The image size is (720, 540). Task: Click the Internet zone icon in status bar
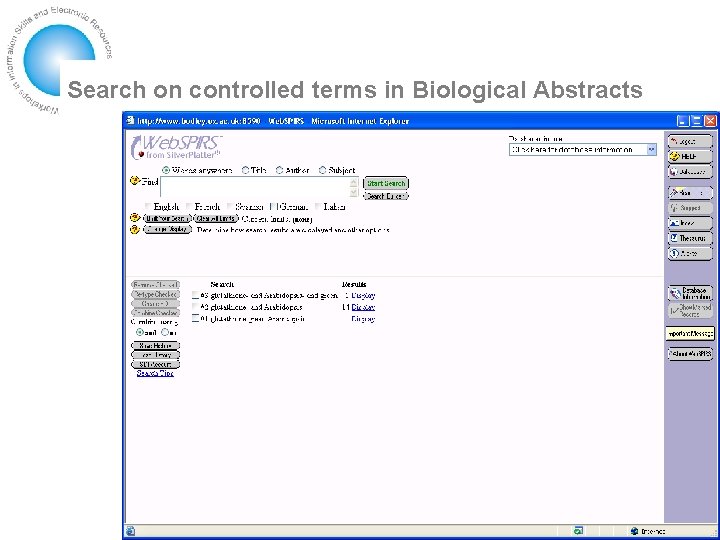click(x=635, y=531)
